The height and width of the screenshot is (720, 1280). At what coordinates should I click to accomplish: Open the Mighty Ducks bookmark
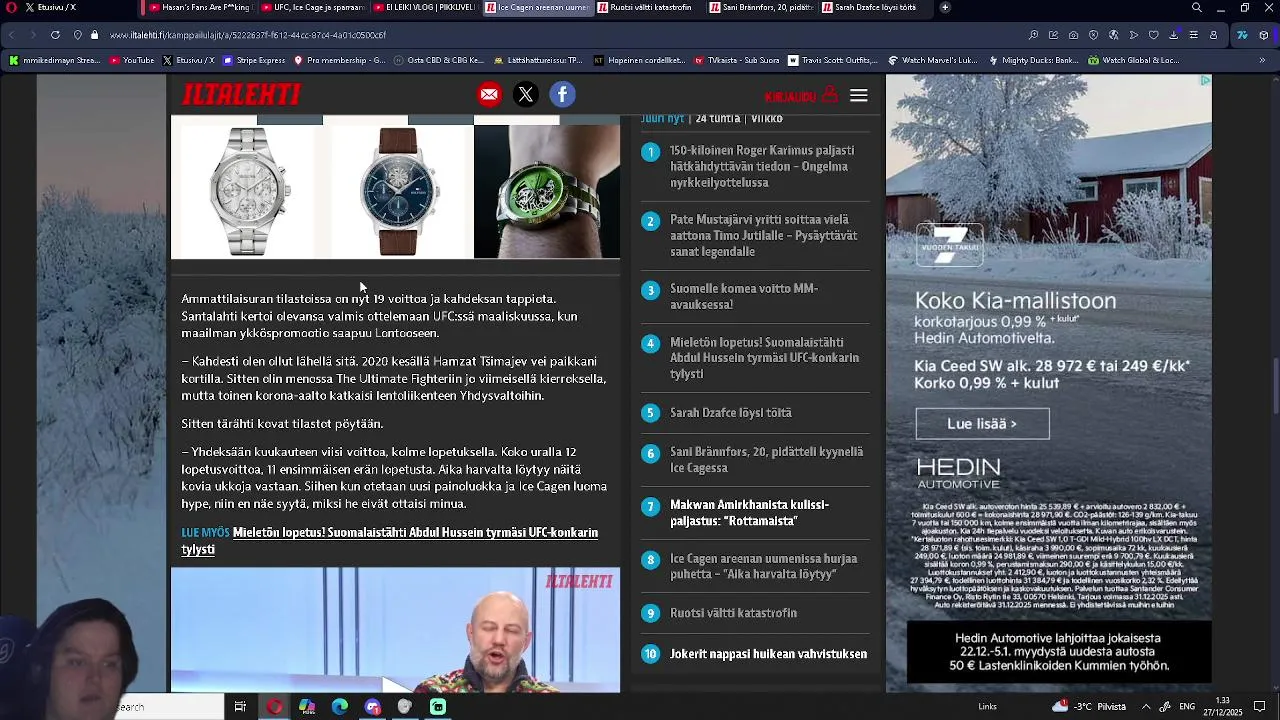[1032, 60]
